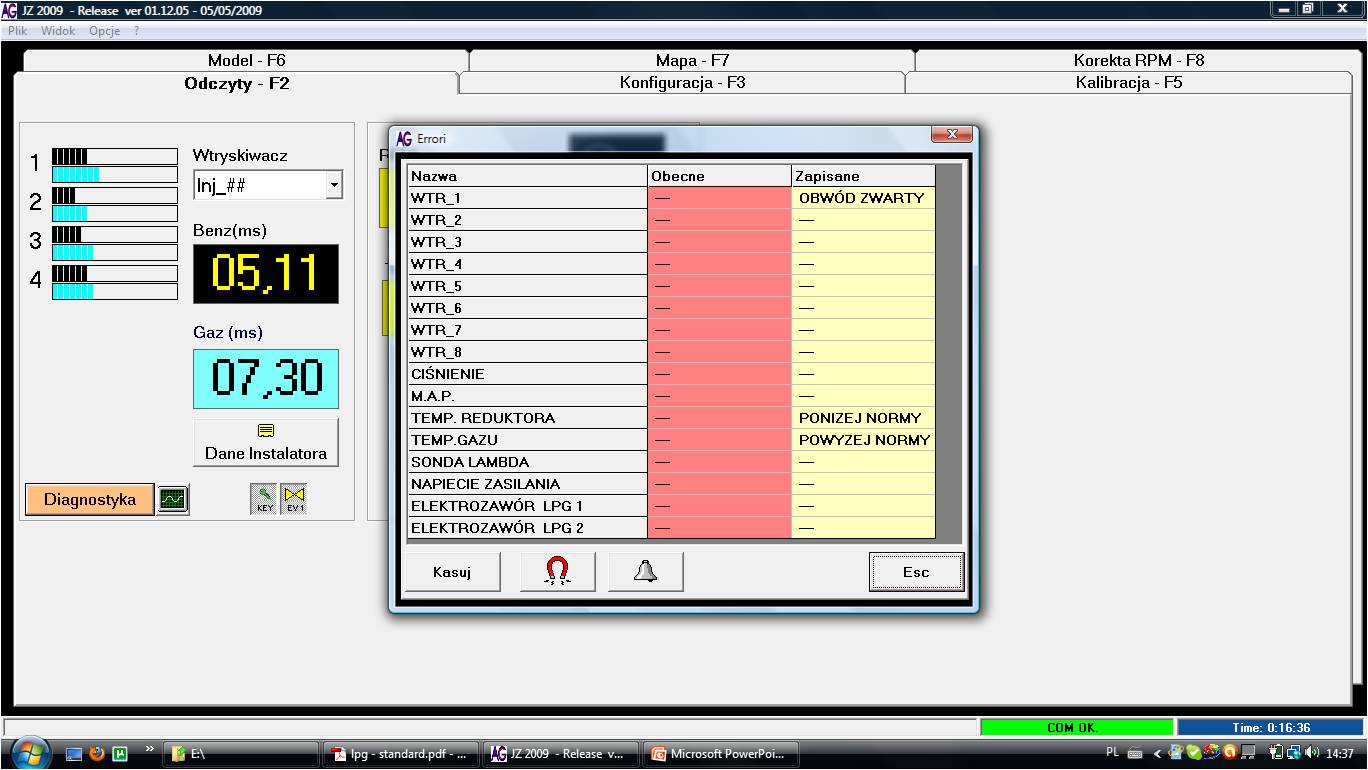Switch to the Korekta RPM - F8 tab
Image resolution: width=1368 pixels, height=770 pixels.
pos(1139,60)
